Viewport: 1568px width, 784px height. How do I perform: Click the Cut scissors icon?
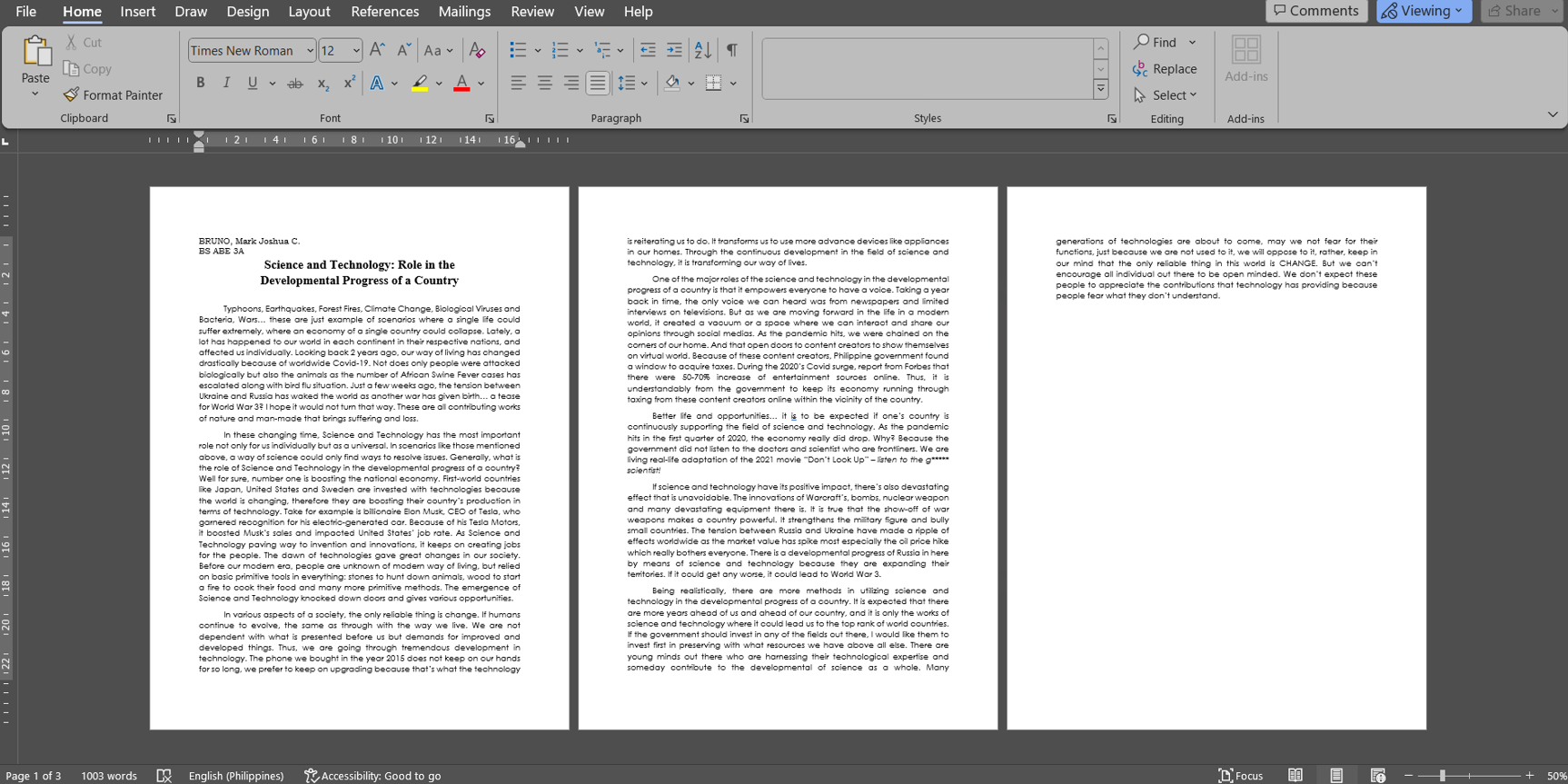point(71,42)
